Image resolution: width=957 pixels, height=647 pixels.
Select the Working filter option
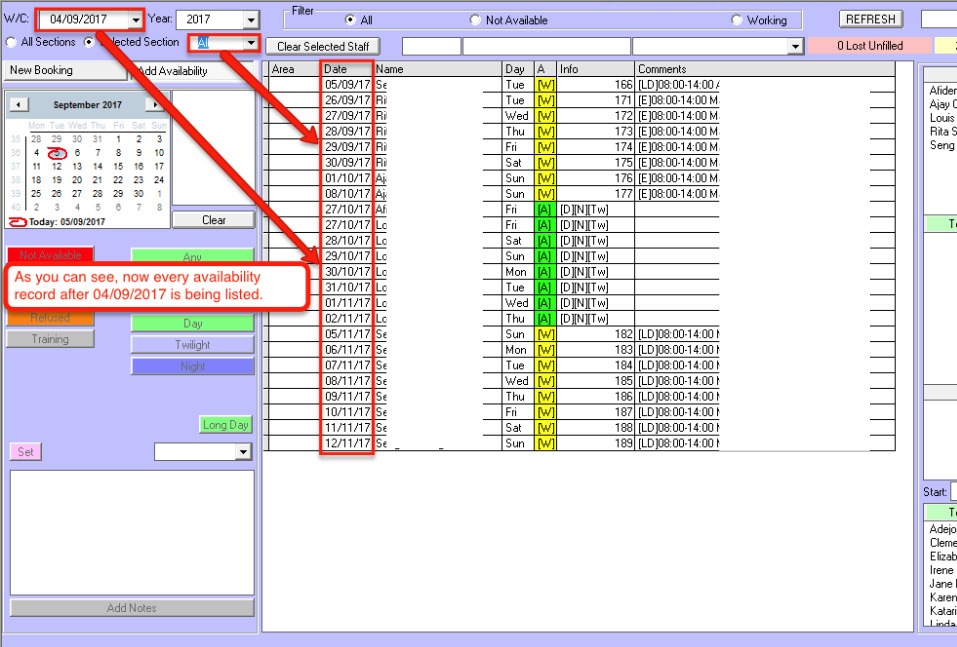[737, 20]
